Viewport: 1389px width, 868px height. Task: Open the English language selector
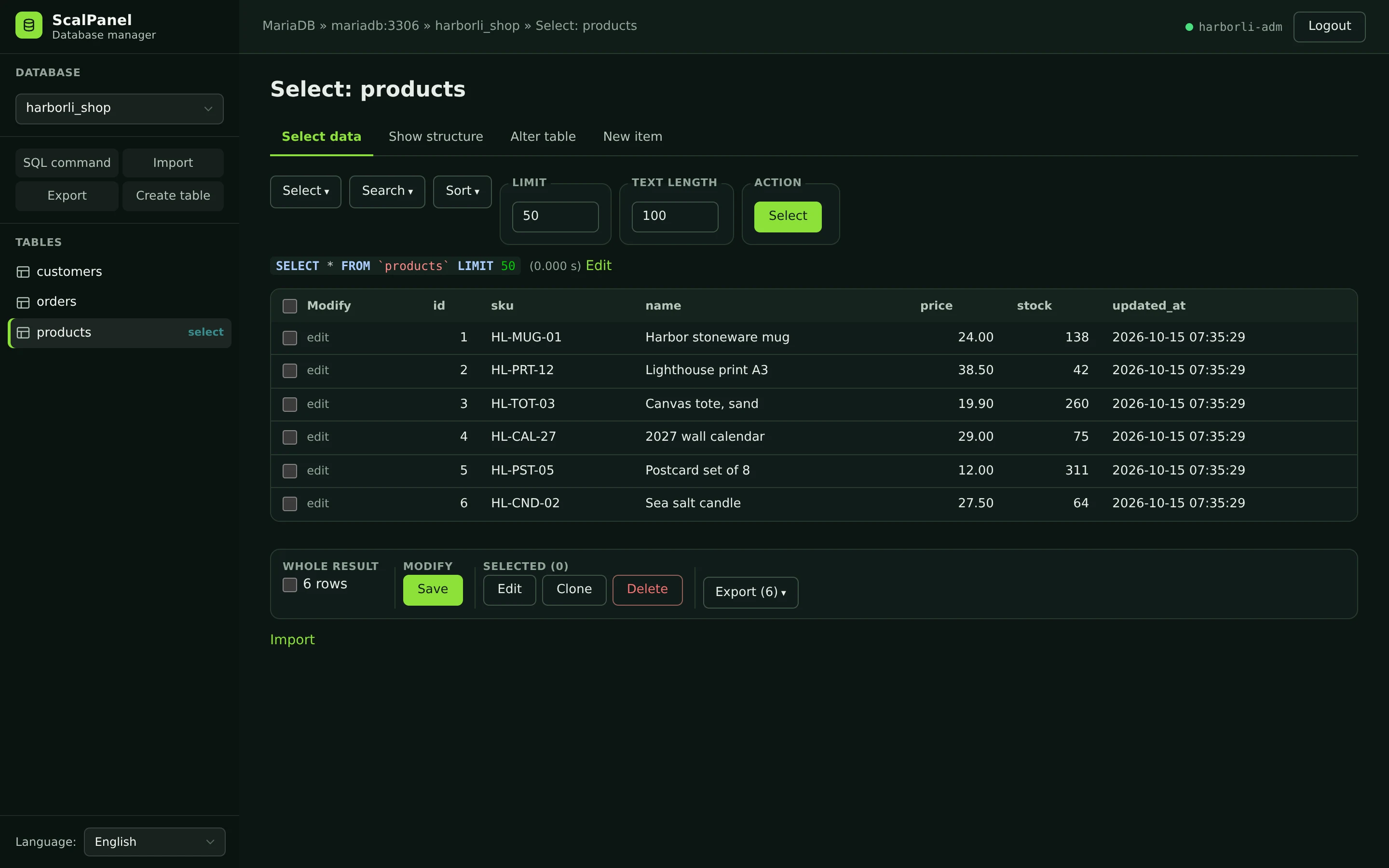(x=154, y=841)
